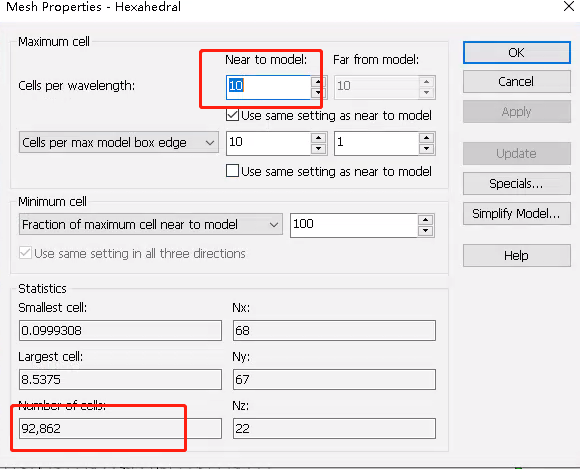
Task: Increase near-to-model cells per wavelength spinner
Action: point(318,82)
